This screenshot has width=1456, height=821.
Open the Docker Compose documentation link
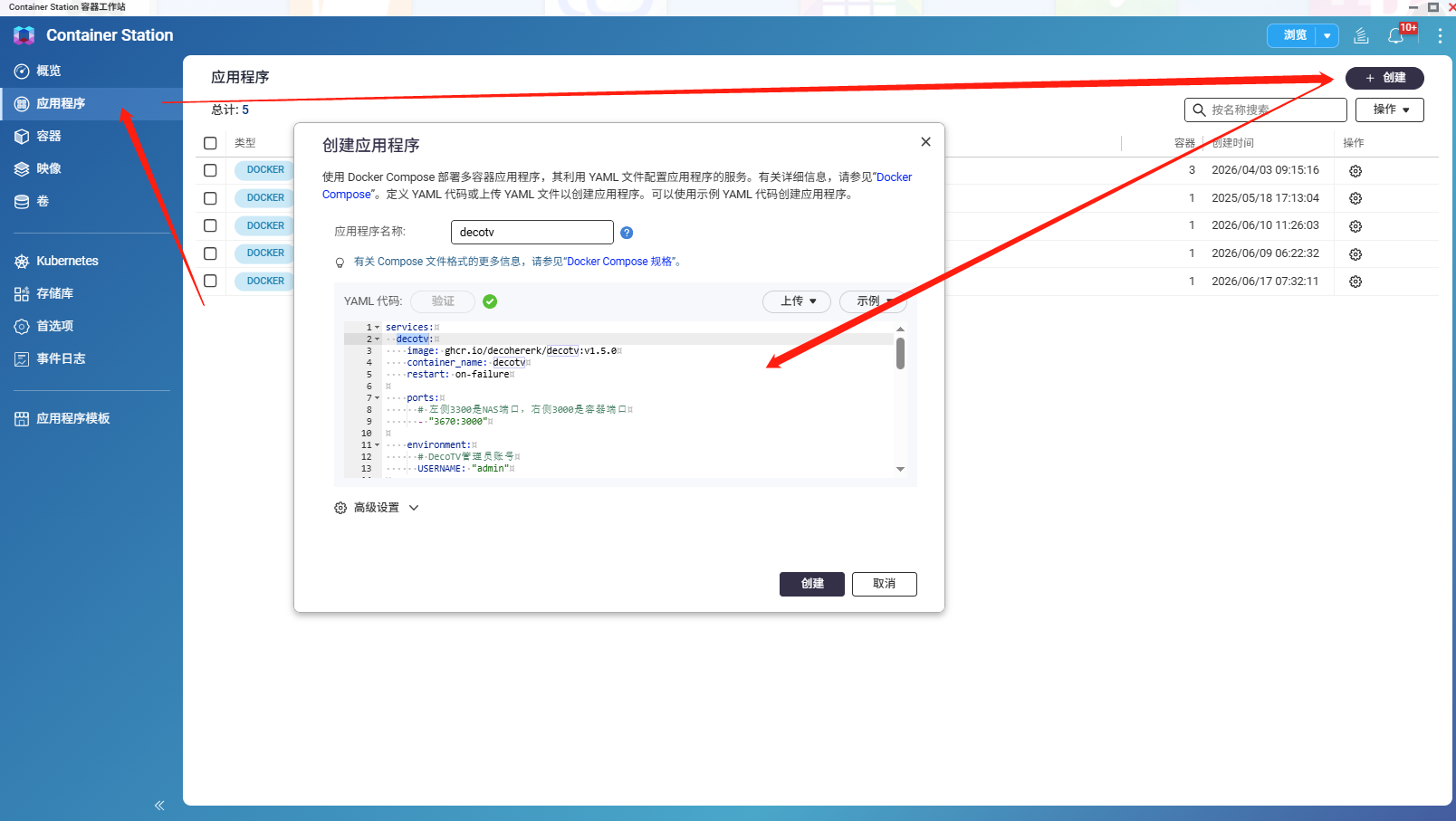click(x=895, y=177)
